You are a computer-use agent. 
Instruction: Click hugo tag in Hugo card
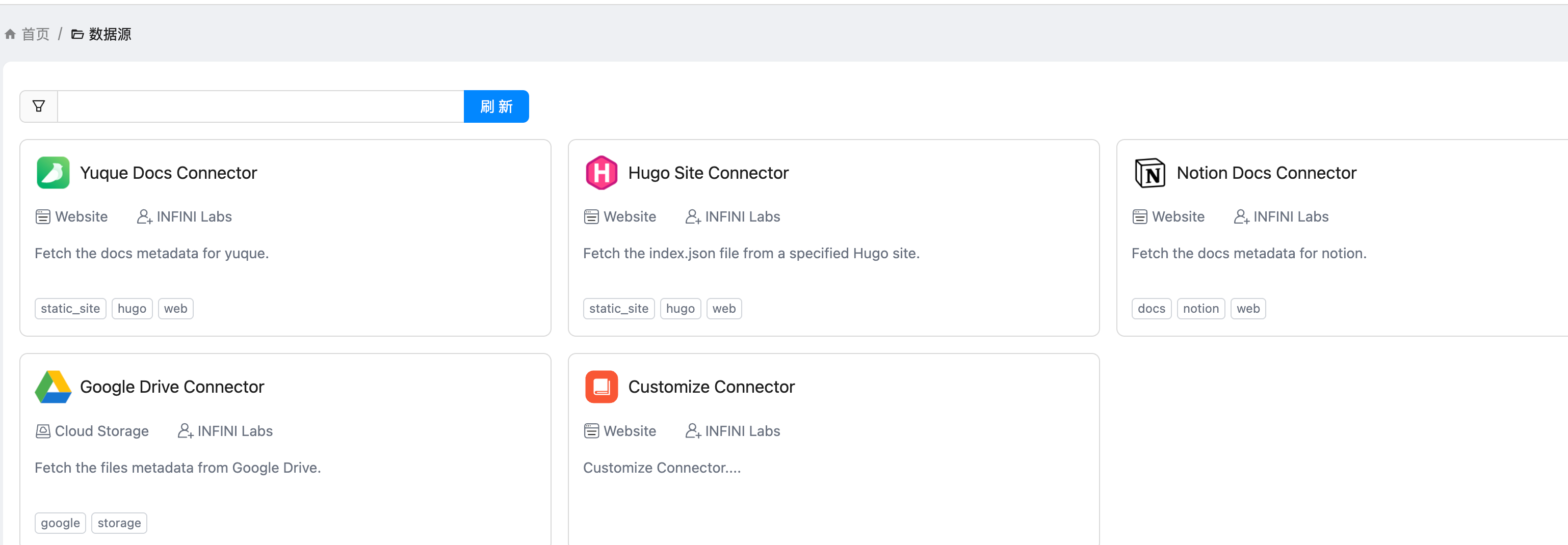click(x=681, y=308)
